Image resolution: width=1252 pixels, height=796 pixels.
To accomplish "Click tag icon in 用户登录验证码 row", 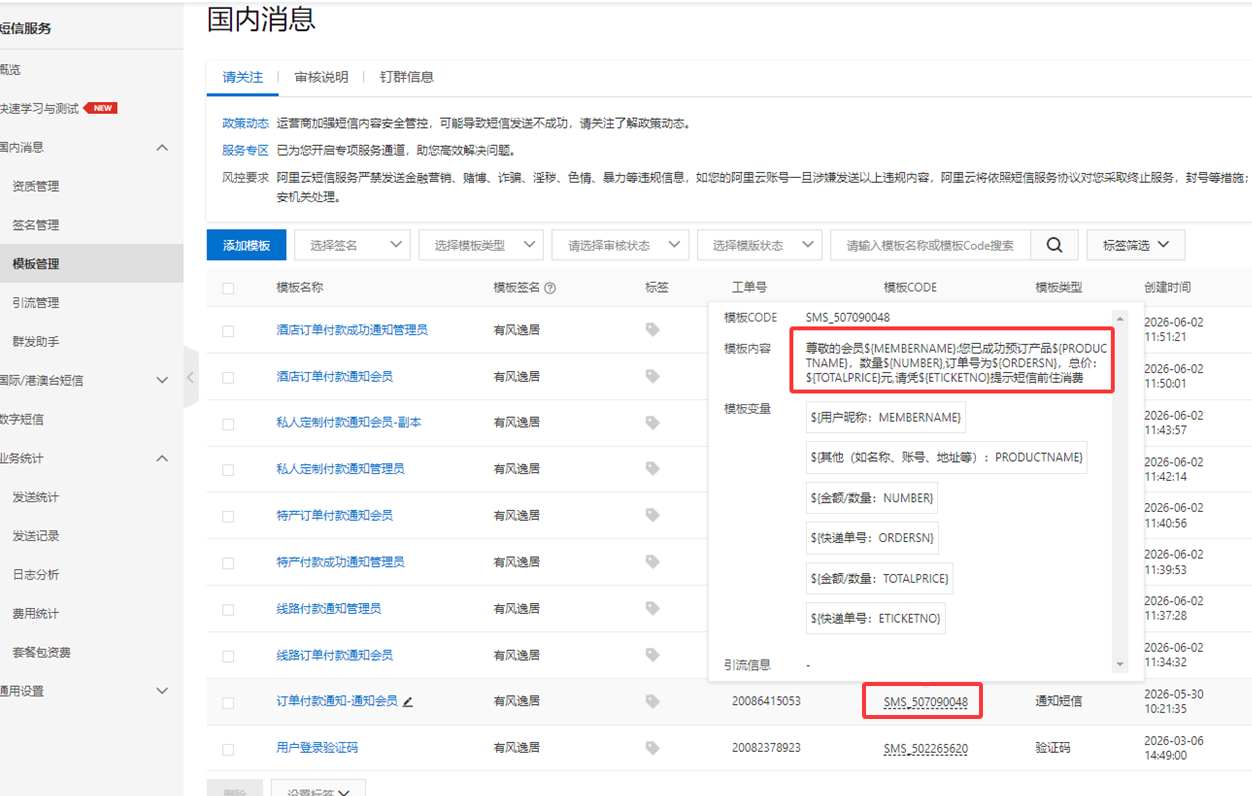I will [653, 747].
